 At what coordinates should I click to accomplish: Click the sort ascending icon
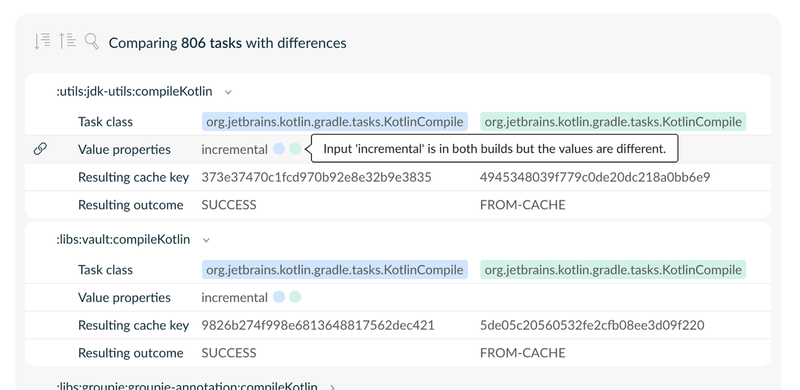click(x=67, y=41)
